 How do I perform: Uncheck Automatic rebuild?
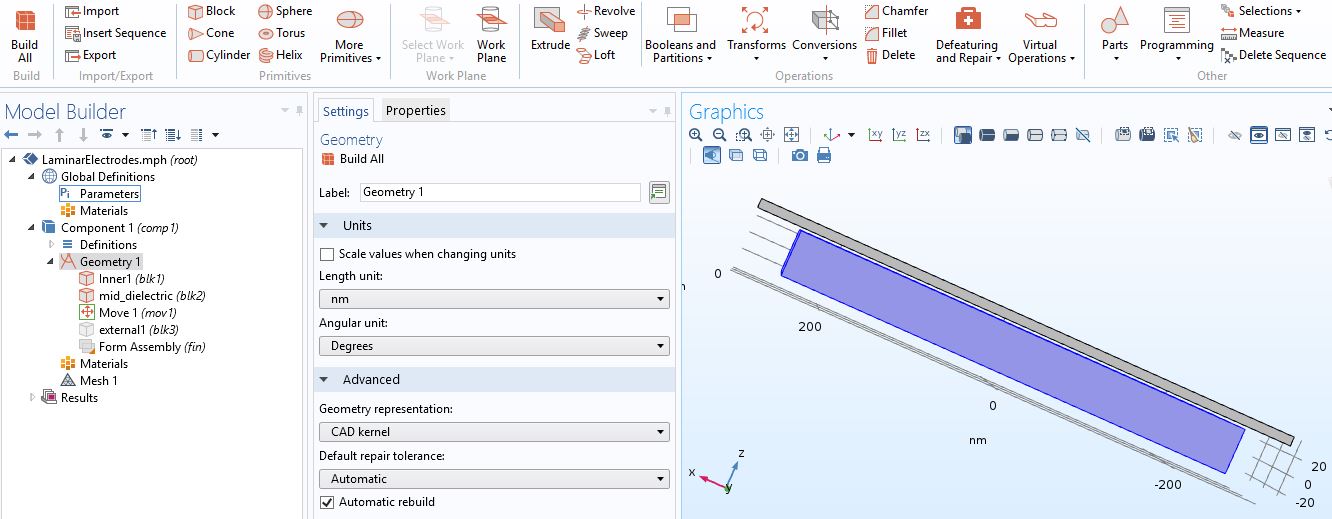tap(327, 503)
